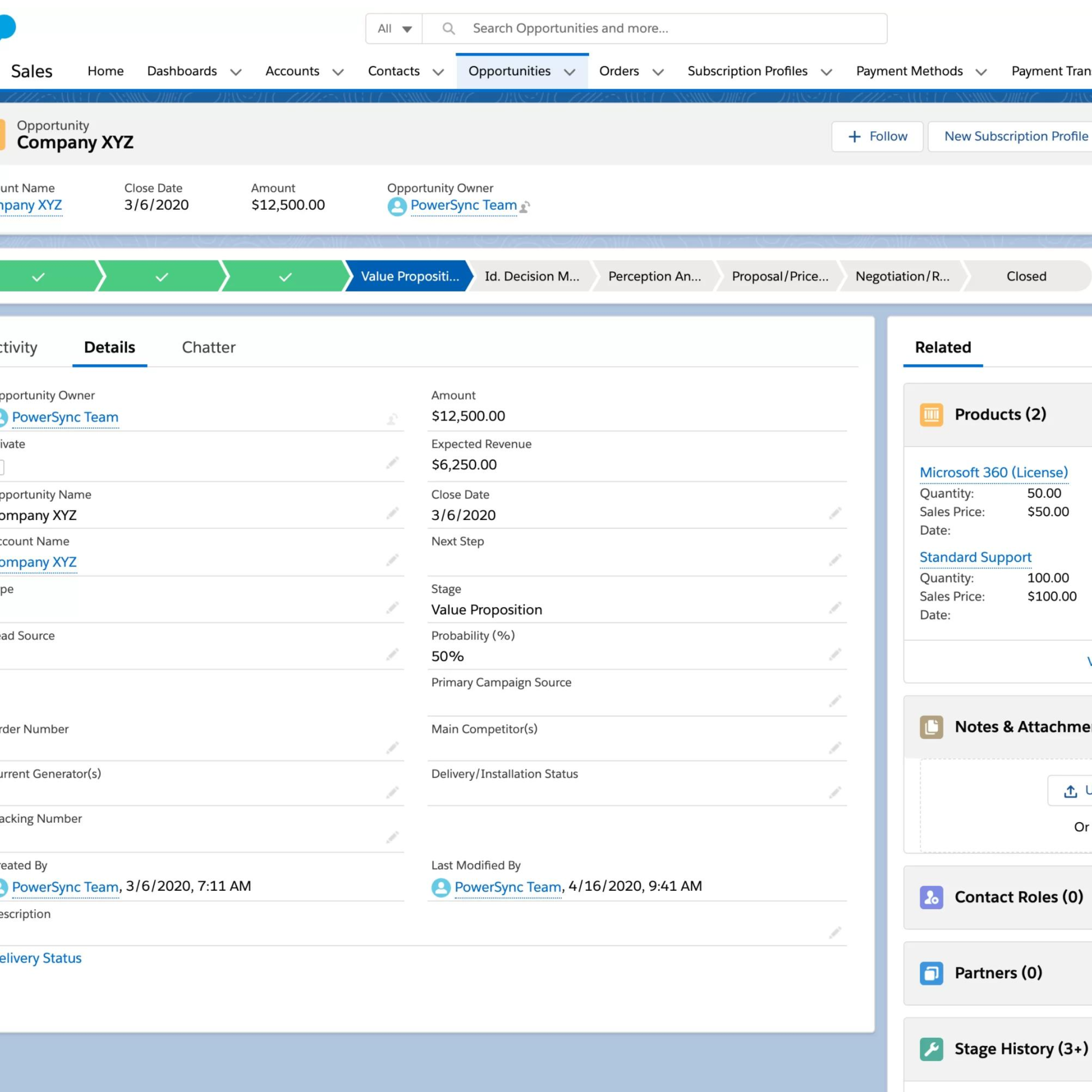Viewport: 1092px width, 1092px height.
Task: Click the Stage History wrench icon
Action: coord(931,1049)
